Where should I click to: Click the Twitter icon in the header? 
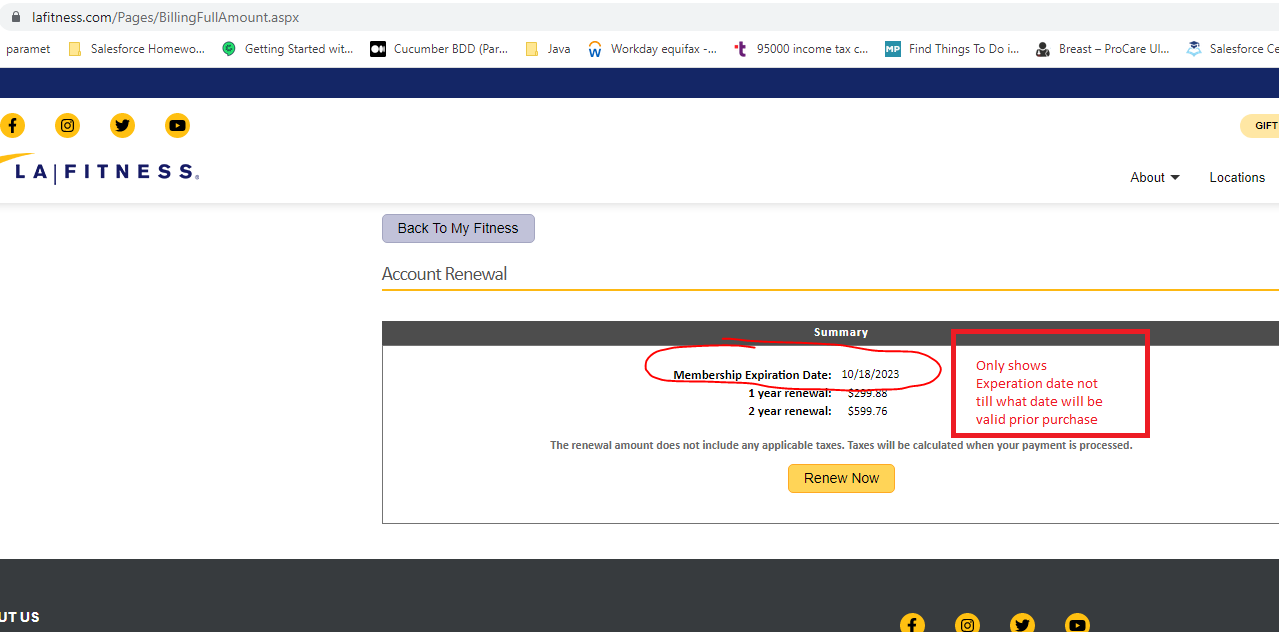(x=122, y=125)
